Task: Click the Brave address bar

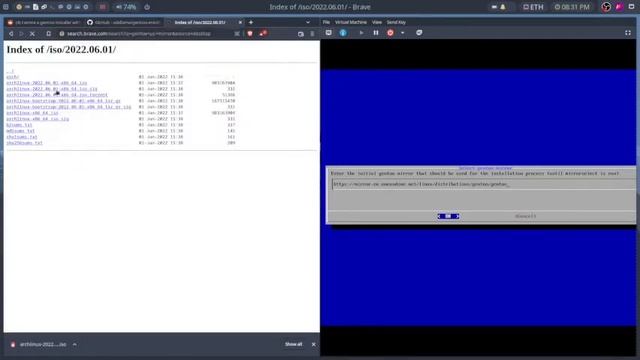Action: coord(147,33)
